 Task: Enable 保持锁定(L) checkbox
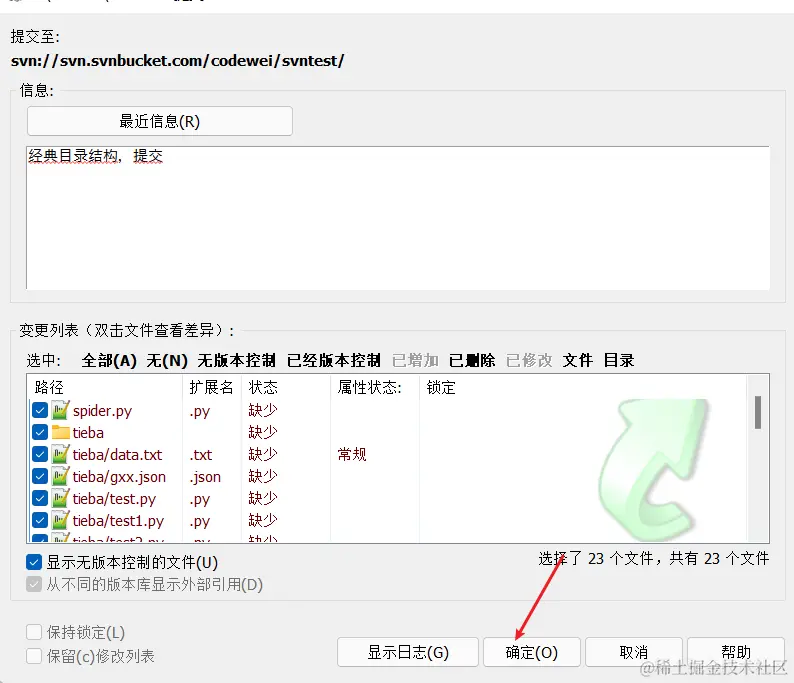tap(34, 632)
